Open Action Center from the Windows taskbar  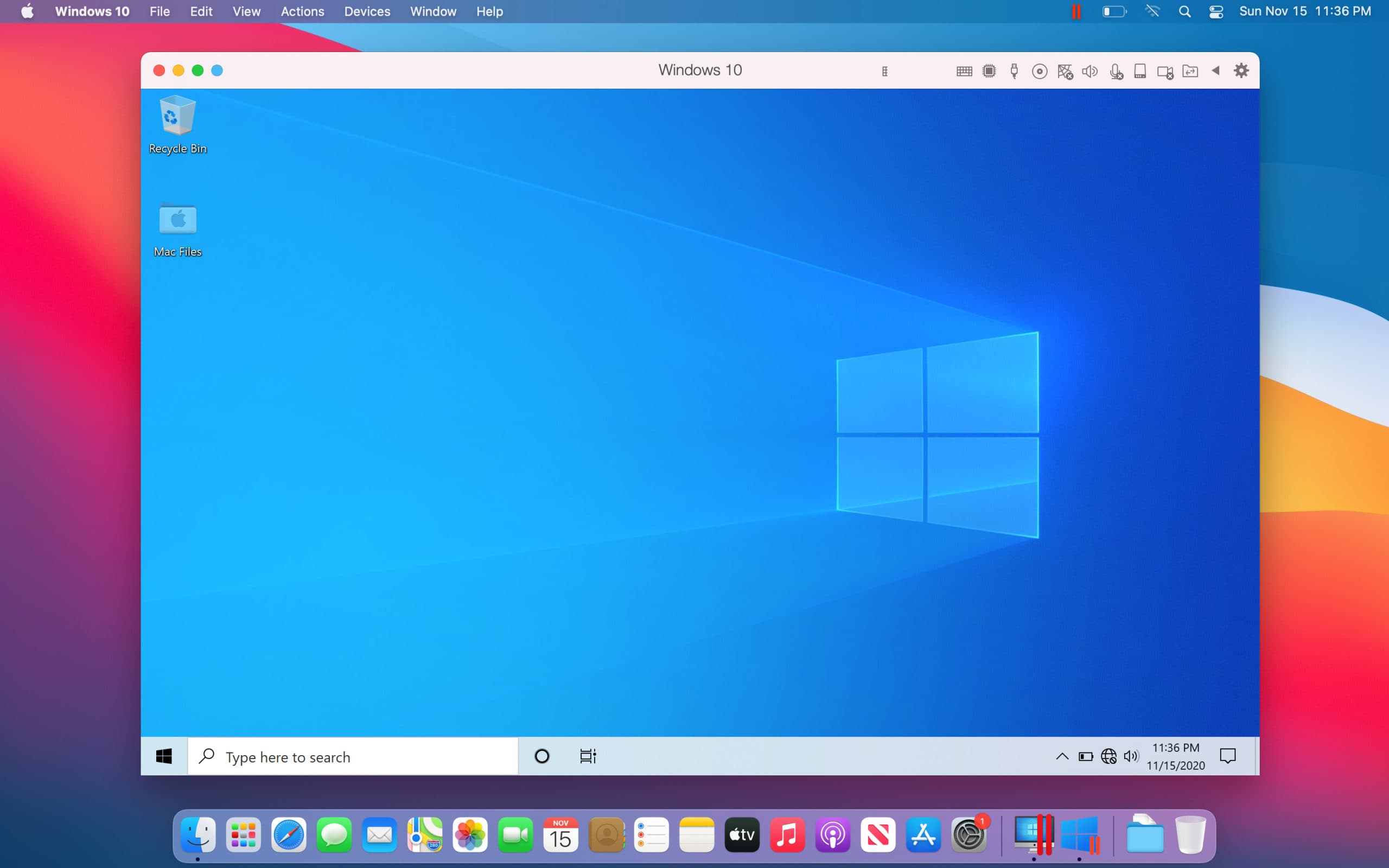[1228, 756]
